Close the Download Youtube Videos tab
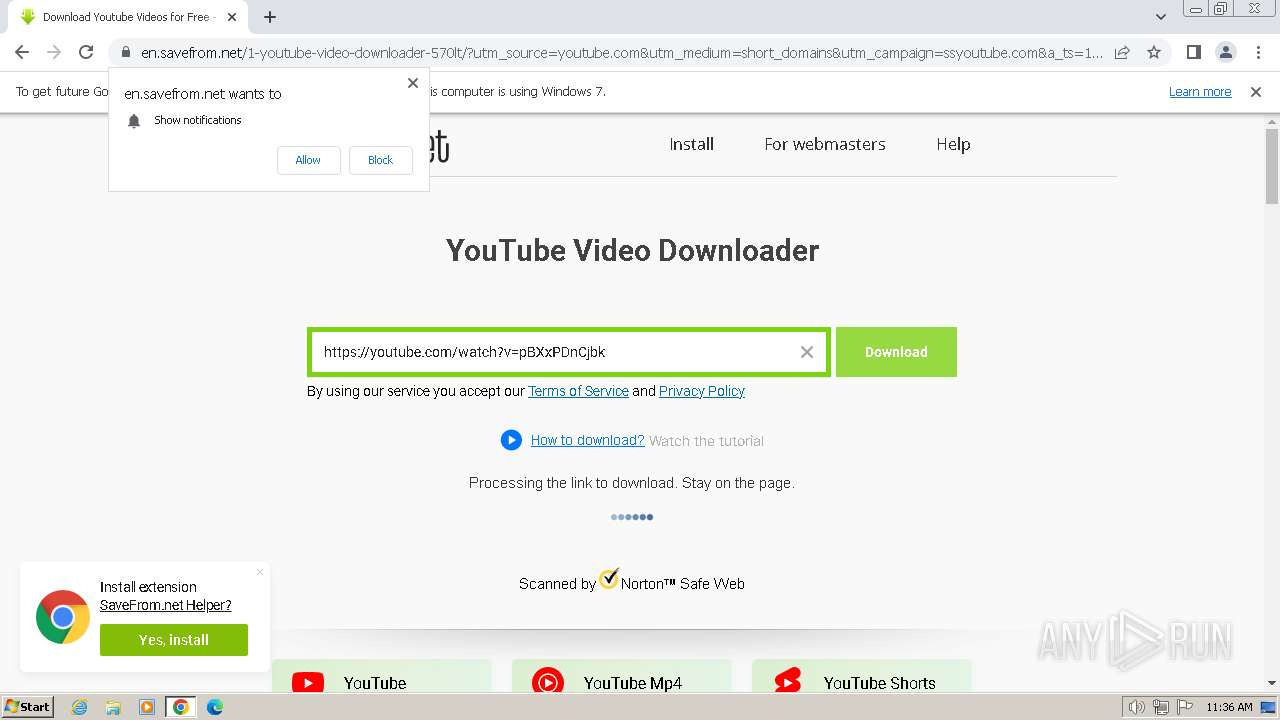The width and height of the screenshot is (1280, 720). tap(232, 17)
